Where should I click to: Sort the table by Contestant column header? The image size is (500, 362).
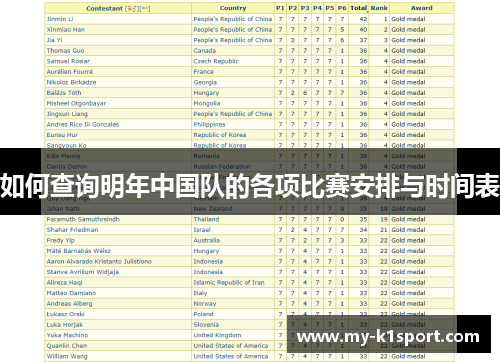point(104,9)
